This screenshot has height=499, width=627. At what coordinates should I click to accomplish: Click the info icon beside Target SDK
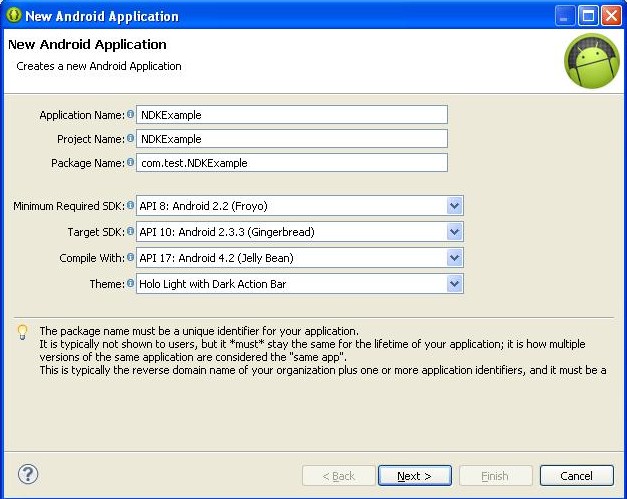point(130,231)
